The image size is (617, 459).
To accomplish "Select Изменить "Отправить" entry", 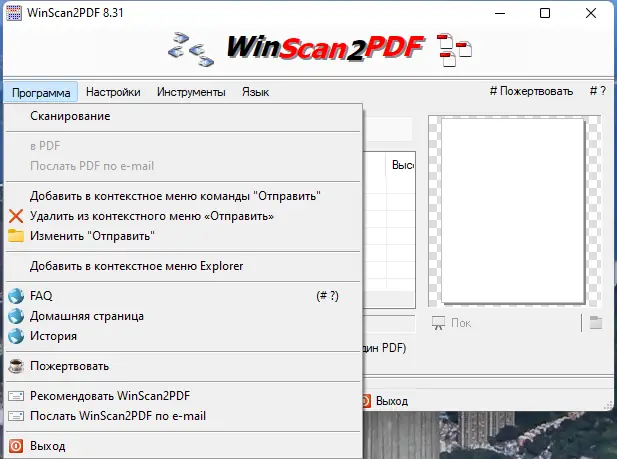I will tap(183, 236).
